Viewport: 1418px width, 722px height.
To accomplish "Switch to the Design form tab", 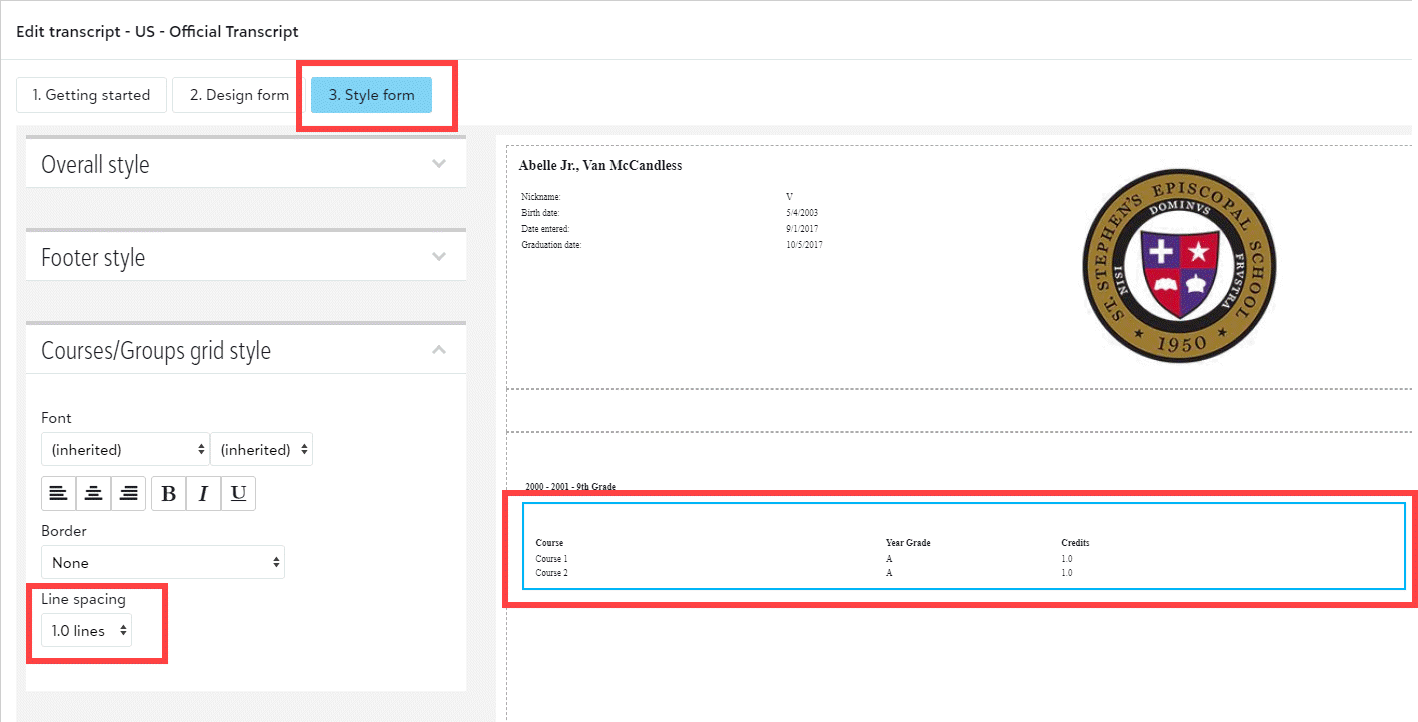I will (x=240, y=95).
